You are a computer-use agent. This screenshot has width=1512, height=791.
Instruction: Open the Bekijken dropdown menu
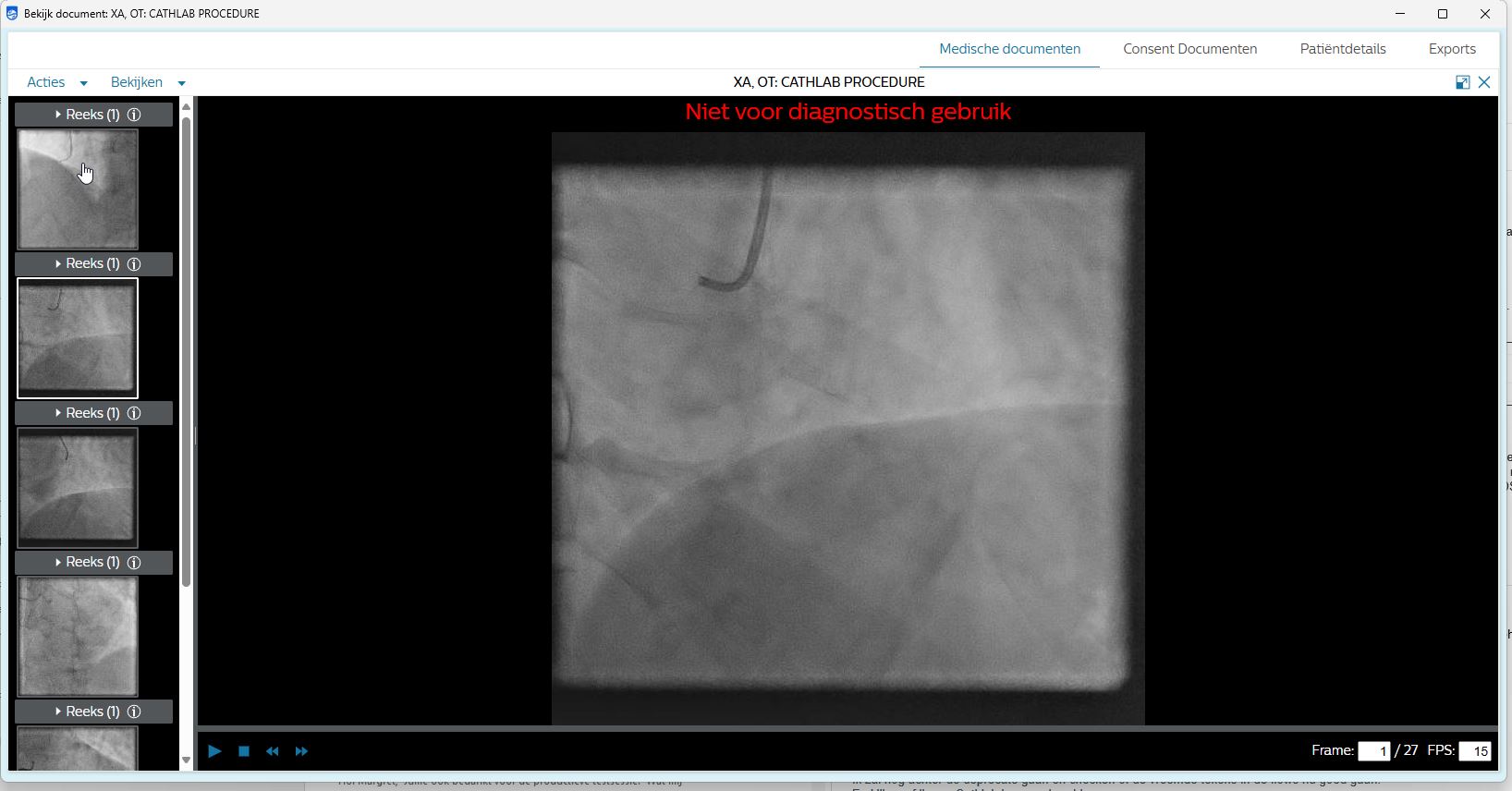[147, 82]
